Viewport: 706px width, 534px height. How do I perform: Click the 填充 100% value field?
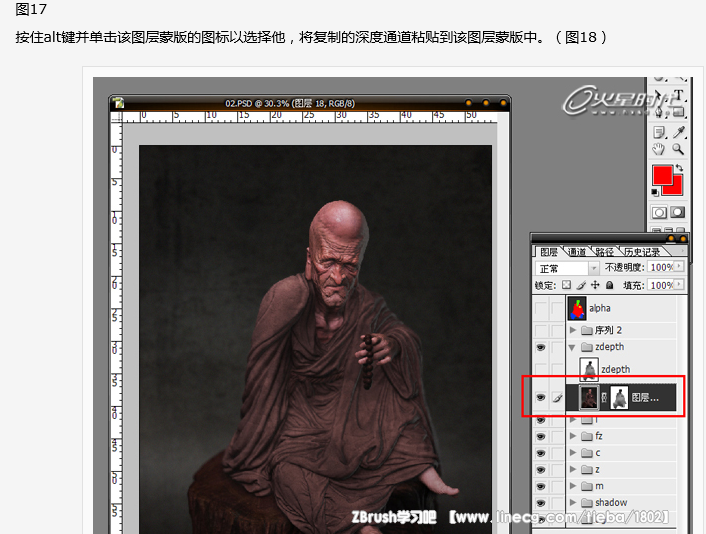(x=661, y=285)
